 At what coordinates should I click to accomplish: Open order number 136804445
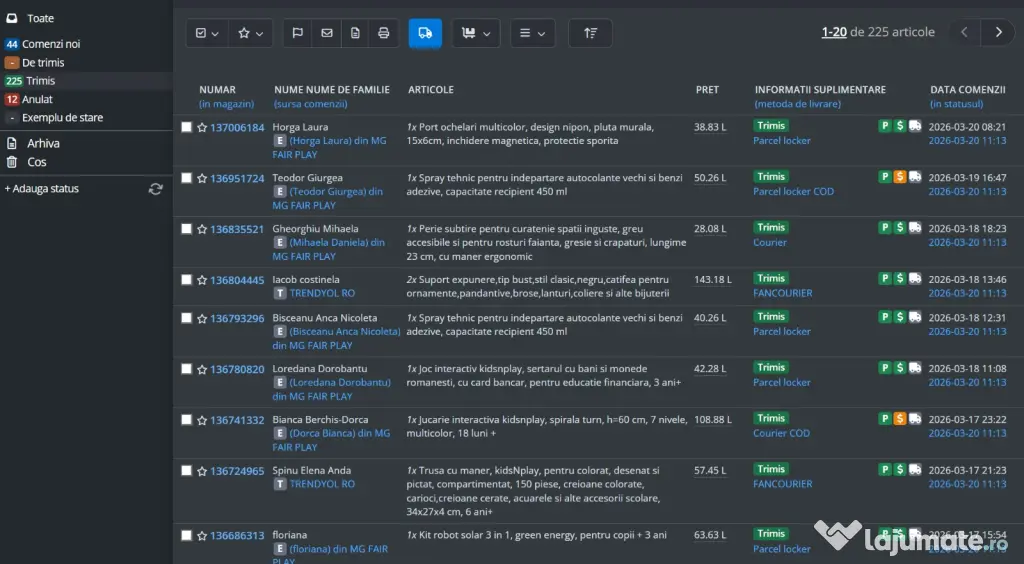pos(237,280)
